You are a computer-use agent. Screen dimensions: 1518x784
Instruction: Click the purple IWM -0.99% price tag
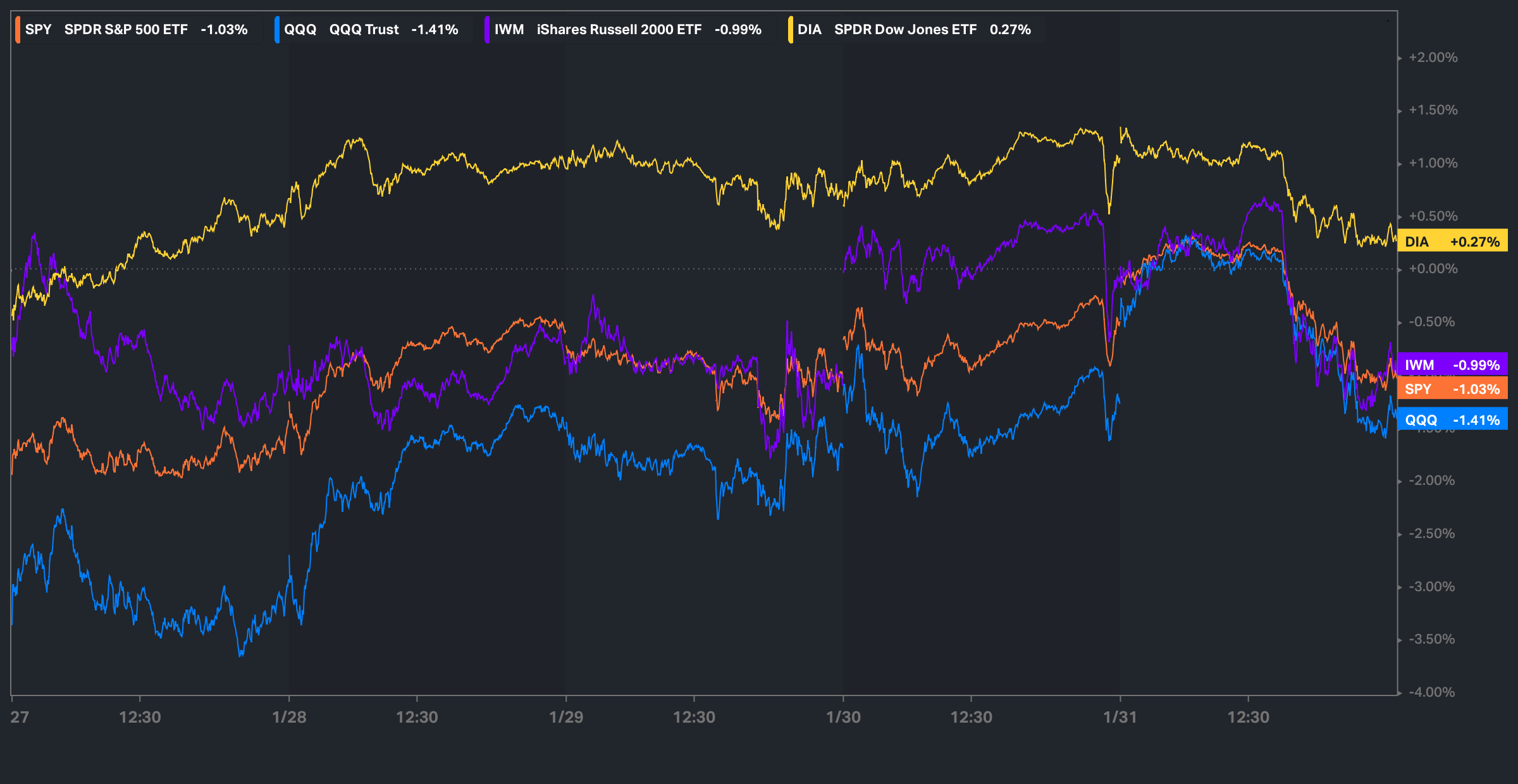click(x=1452, y=364)
